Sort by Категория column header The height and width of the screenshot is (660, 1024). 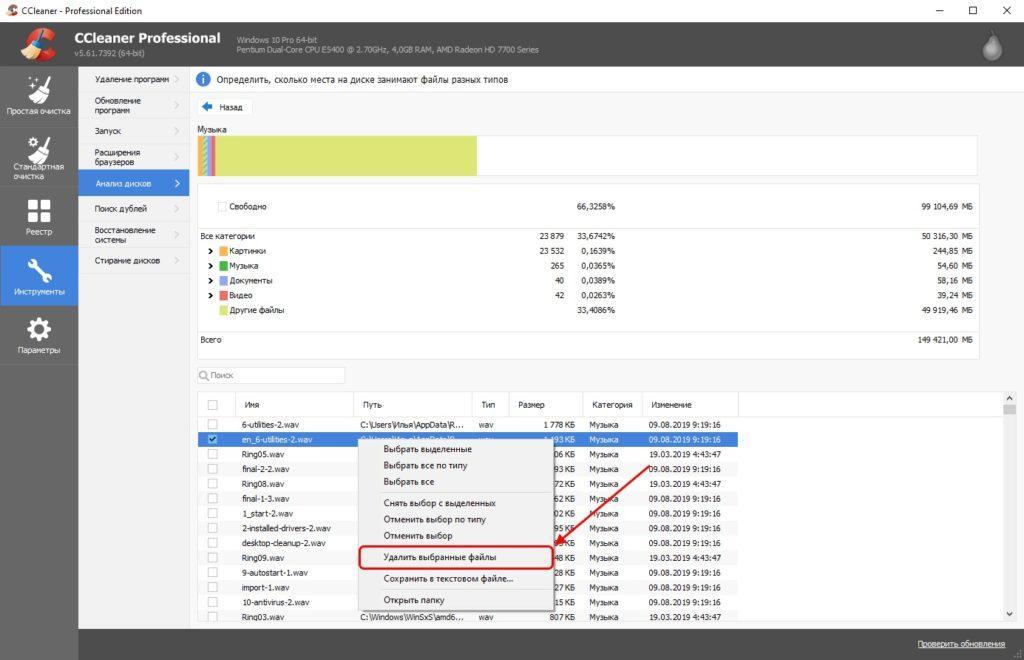coord(613,405)
